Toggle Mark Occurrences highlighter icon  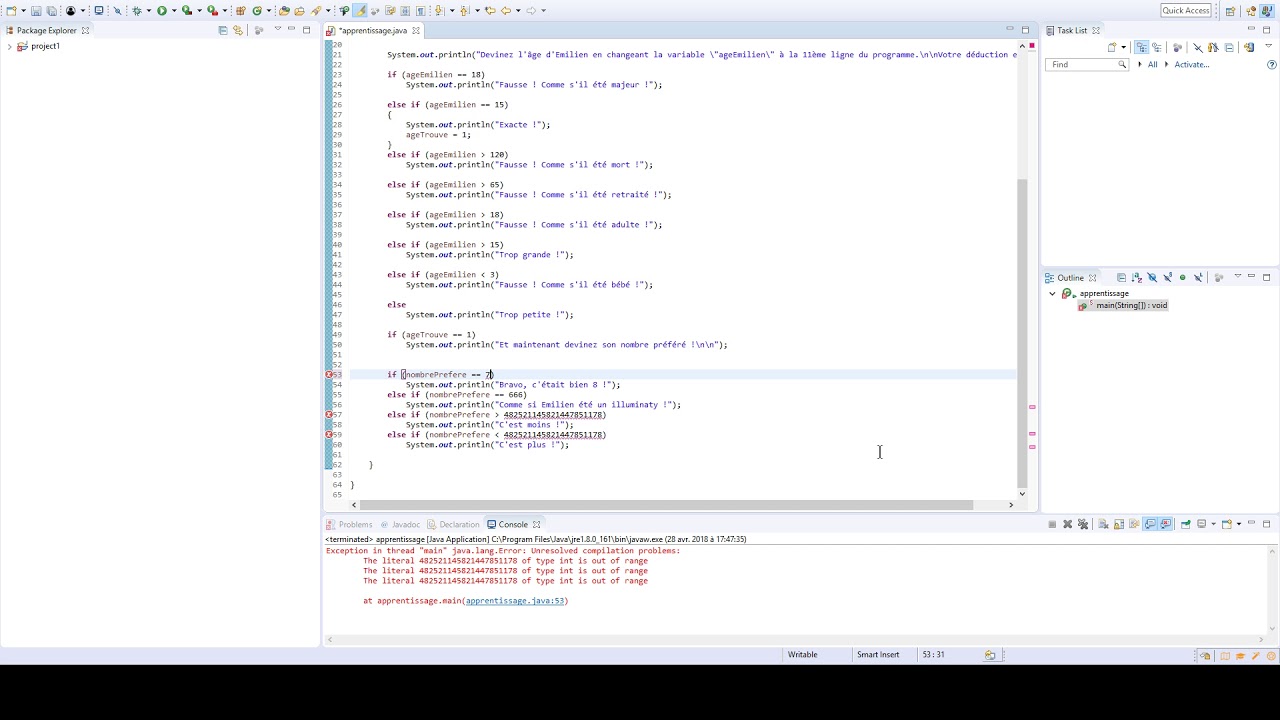click(360, 11)
